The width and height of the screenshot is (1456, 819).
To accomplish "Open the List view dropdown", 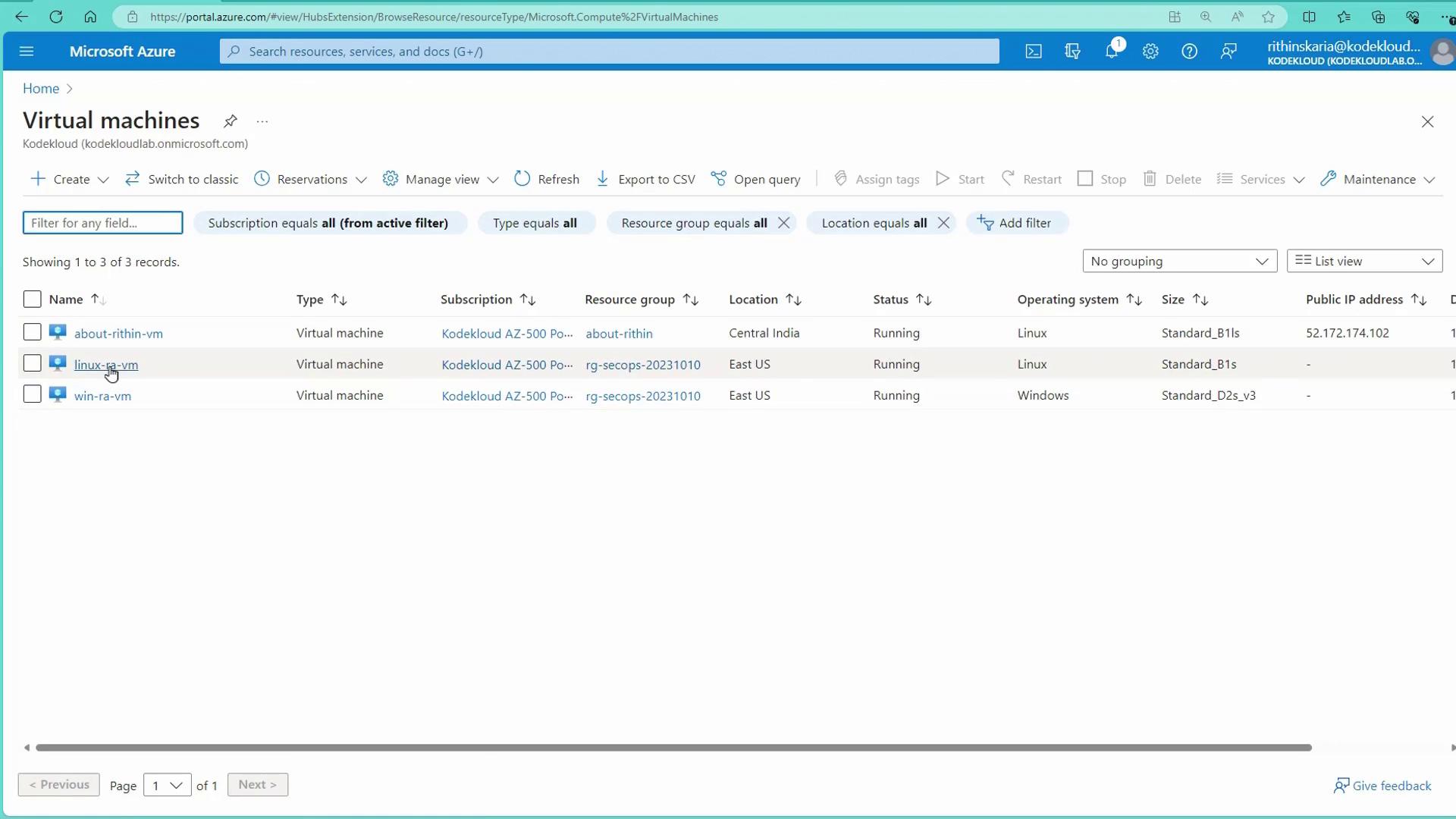I will (x=1364, y=261).
